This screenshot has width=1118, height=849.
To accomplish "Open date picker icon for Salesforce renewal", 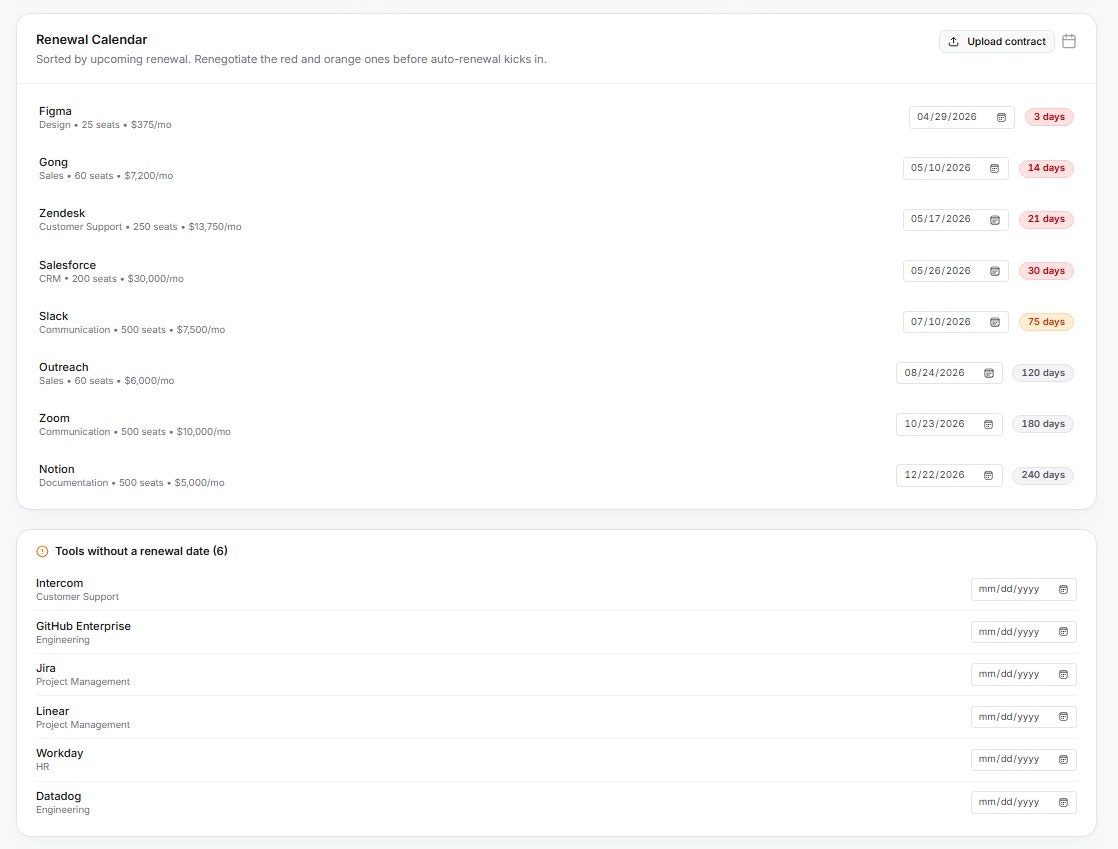I will point(995,271).
